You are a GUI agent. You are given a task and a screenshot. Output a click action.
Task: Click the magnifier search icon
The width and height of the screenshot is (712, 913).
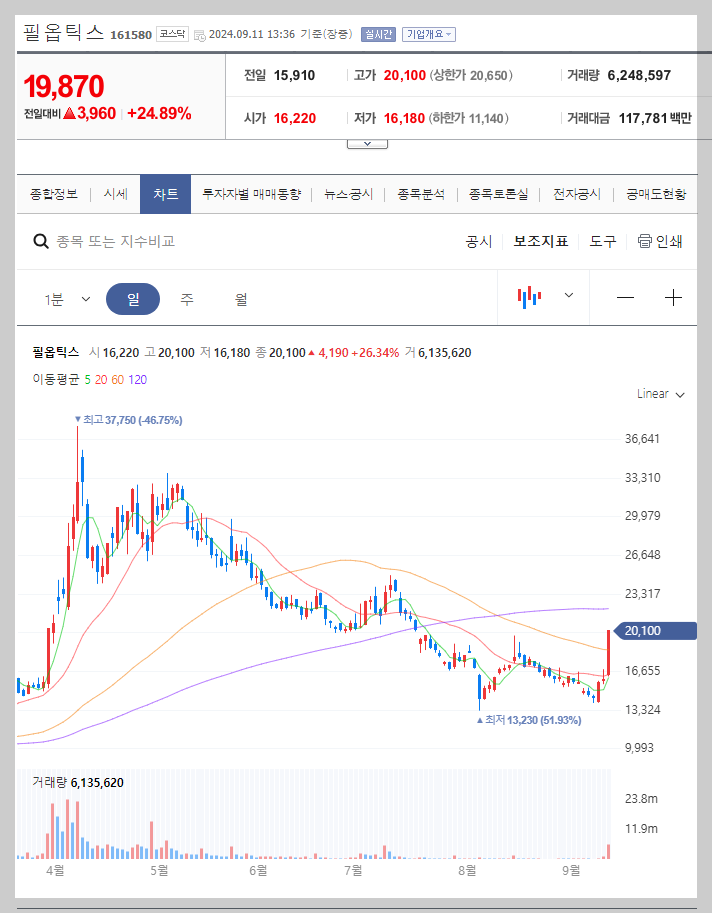pyautogui.click(x=41, y=241)
